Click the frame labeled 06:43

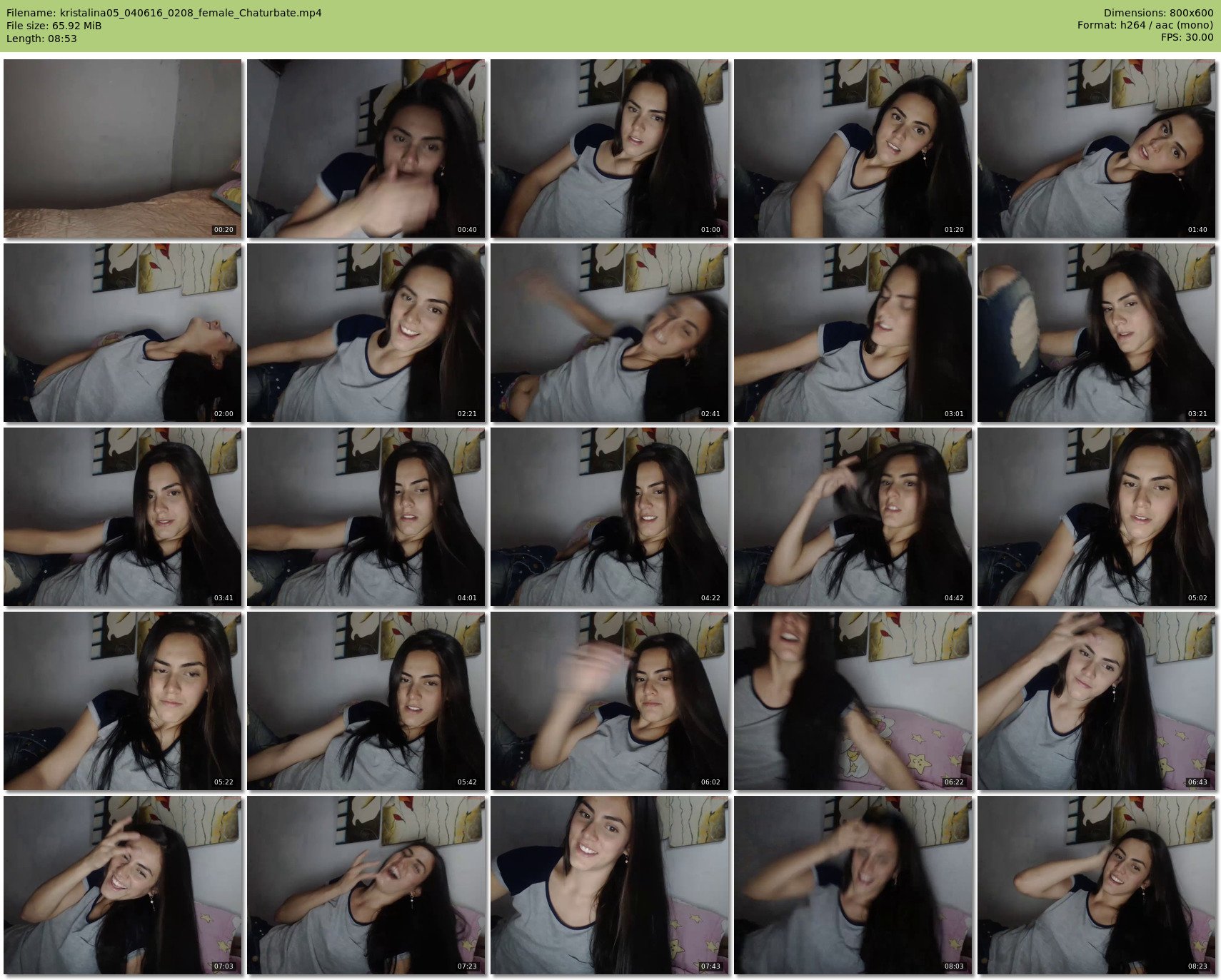pyautogui.click(x=1096, y=701)
